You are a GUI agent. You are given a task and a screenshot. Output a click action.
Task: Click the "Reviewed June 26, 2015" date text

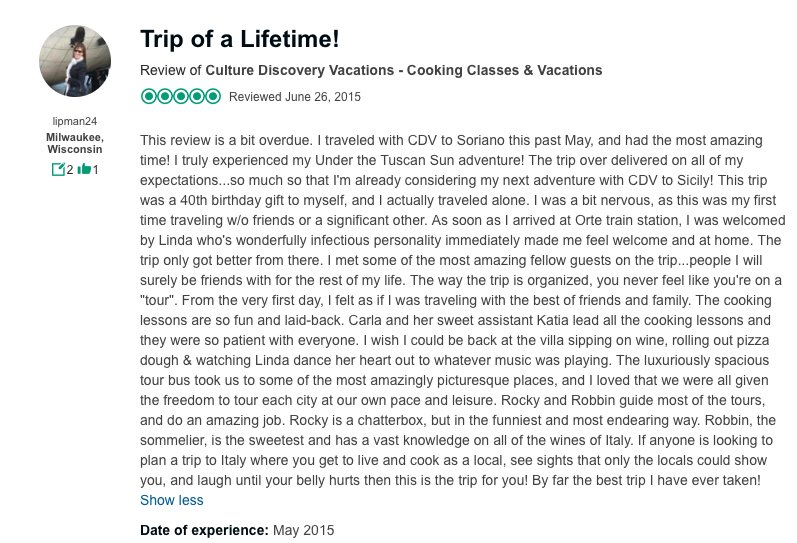pos(295,97)
